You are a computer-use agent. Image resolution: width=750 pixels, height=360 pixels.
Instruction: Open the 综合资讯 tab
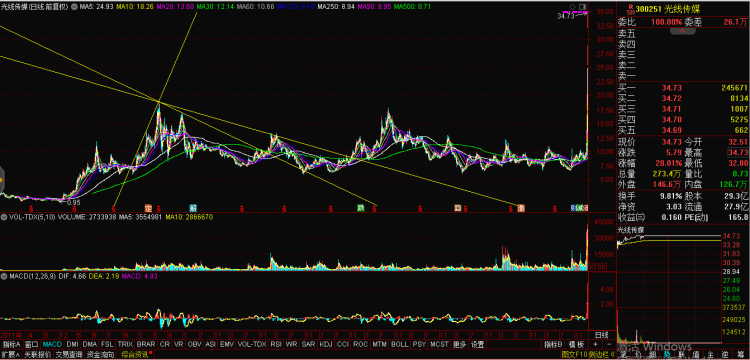[135, 355]
